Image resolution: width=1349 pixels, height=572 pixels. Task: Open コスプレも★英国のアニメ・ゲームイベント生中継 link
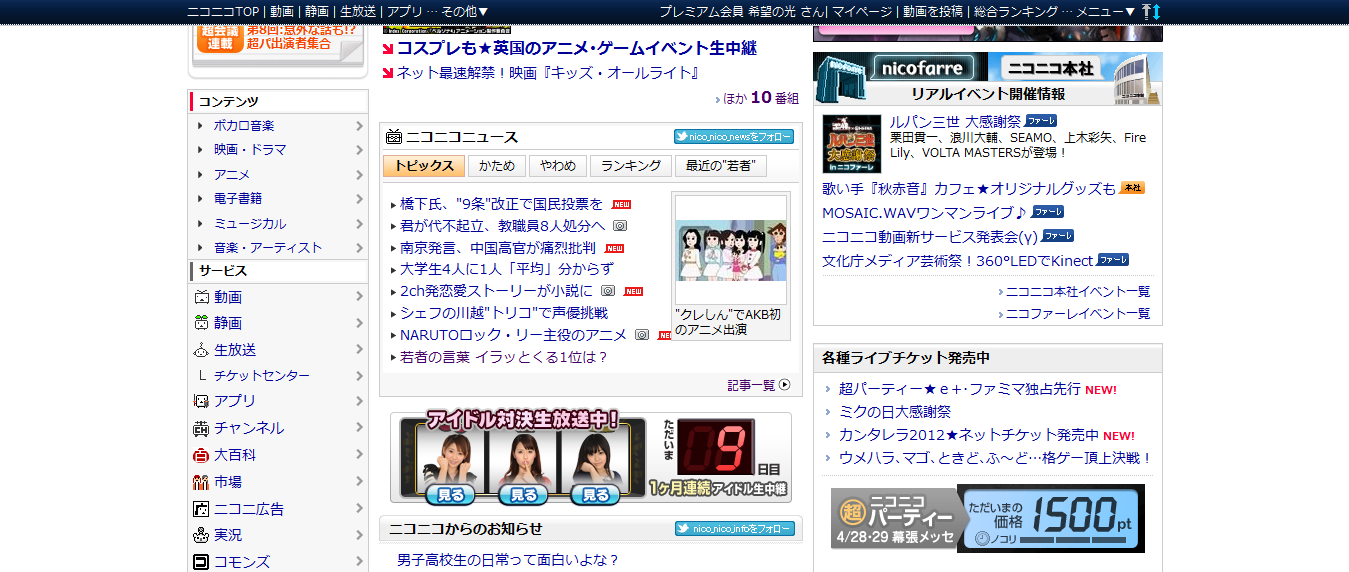[x=576, y=48]
